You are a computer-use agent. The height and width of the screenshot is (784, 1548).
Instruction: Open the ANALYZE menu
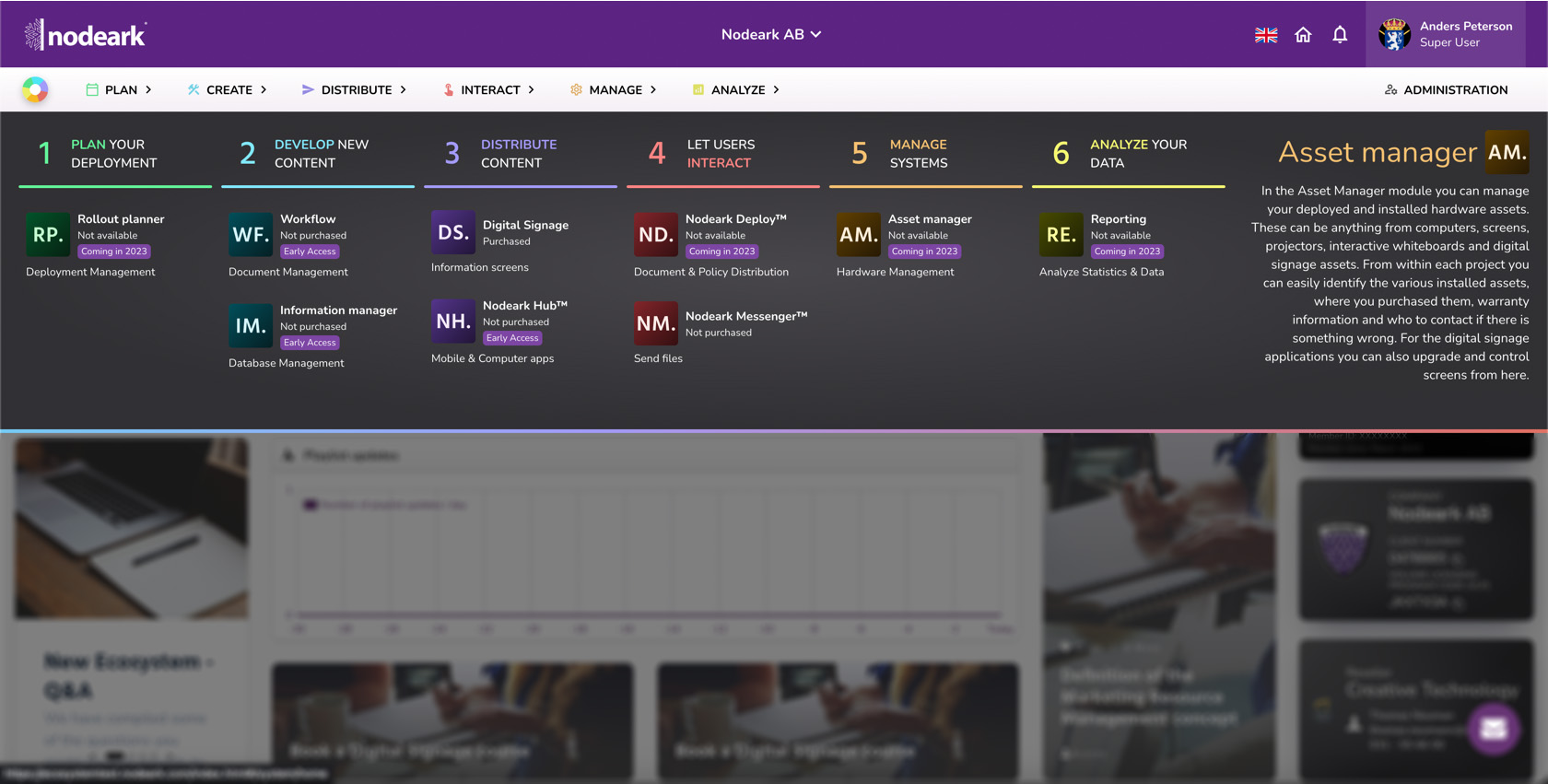(x=738, y=89)
